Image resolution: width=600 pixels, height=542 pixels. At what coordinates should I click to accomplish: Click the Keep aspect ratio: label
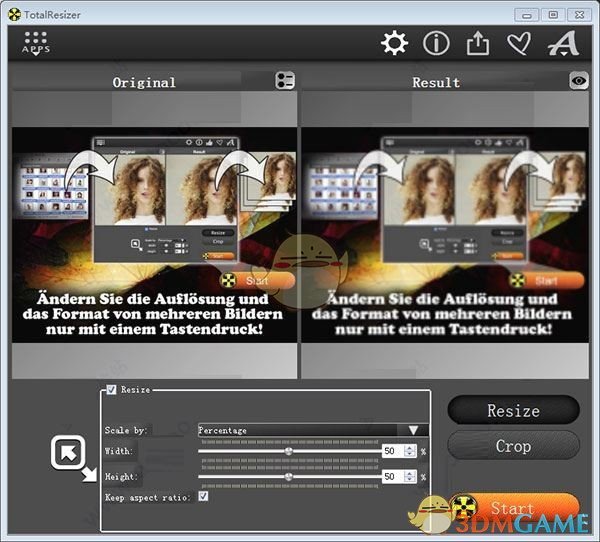(x=148, y=498)
